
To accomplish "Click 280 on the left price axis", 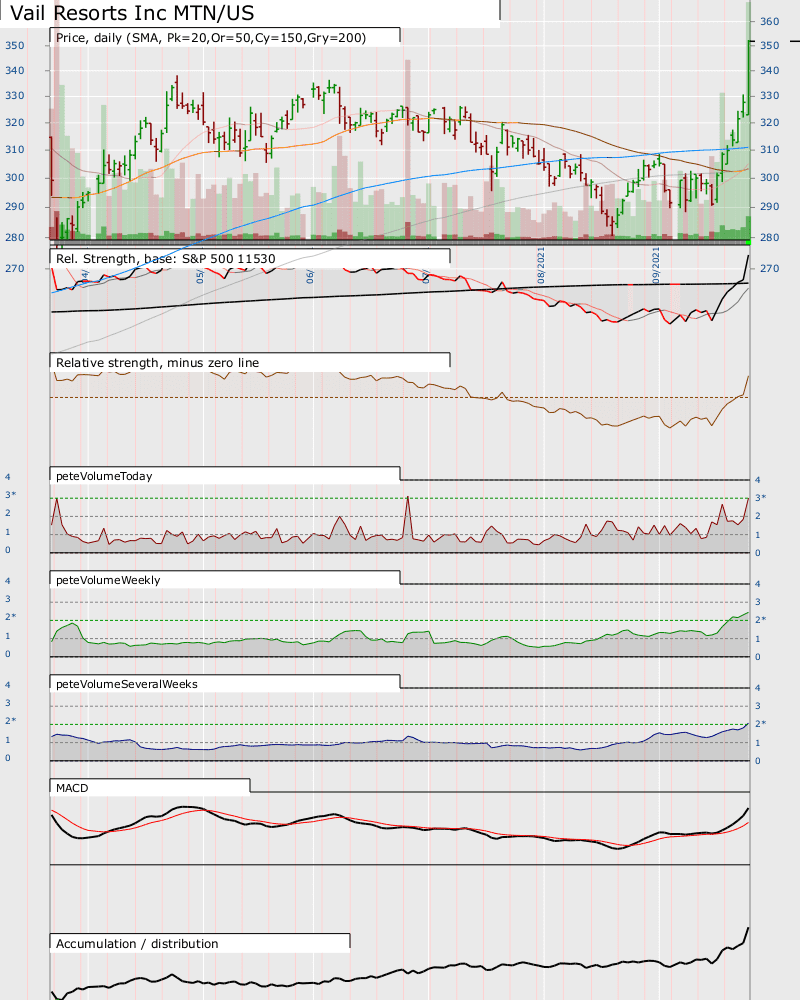I will point(15,237).
